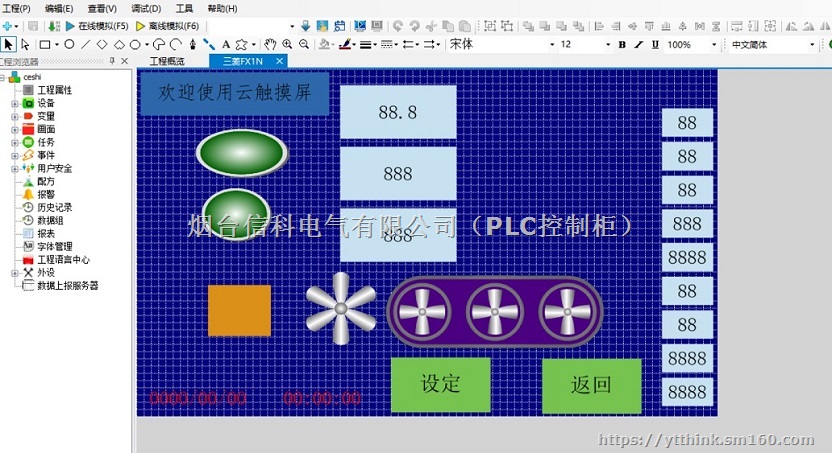The width and height of the screenshot is (832, 453).
Task: Select the blue polyline tool
Action: [x=209, y=45]
